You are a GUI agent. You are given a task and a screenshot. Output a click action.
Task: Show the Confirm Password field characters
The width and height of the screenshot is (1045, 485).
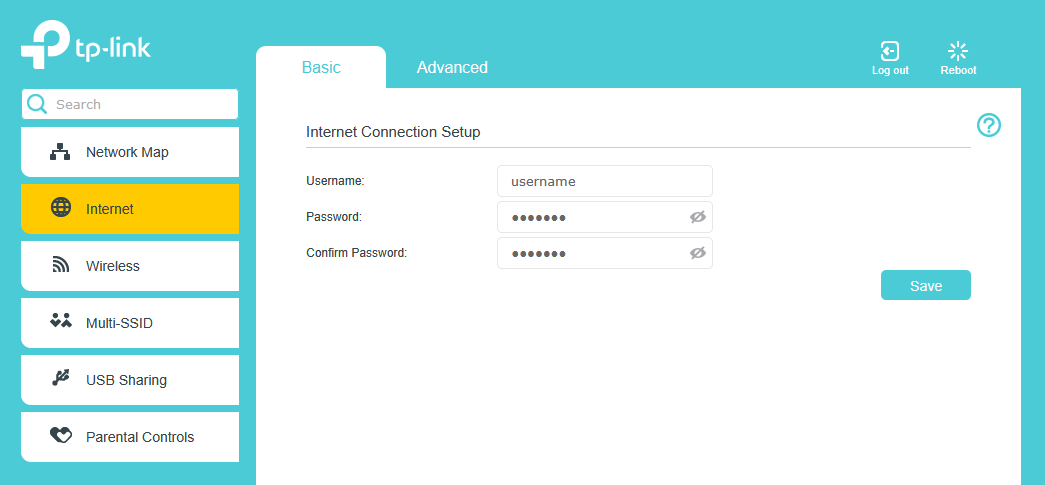pos(698,253)
